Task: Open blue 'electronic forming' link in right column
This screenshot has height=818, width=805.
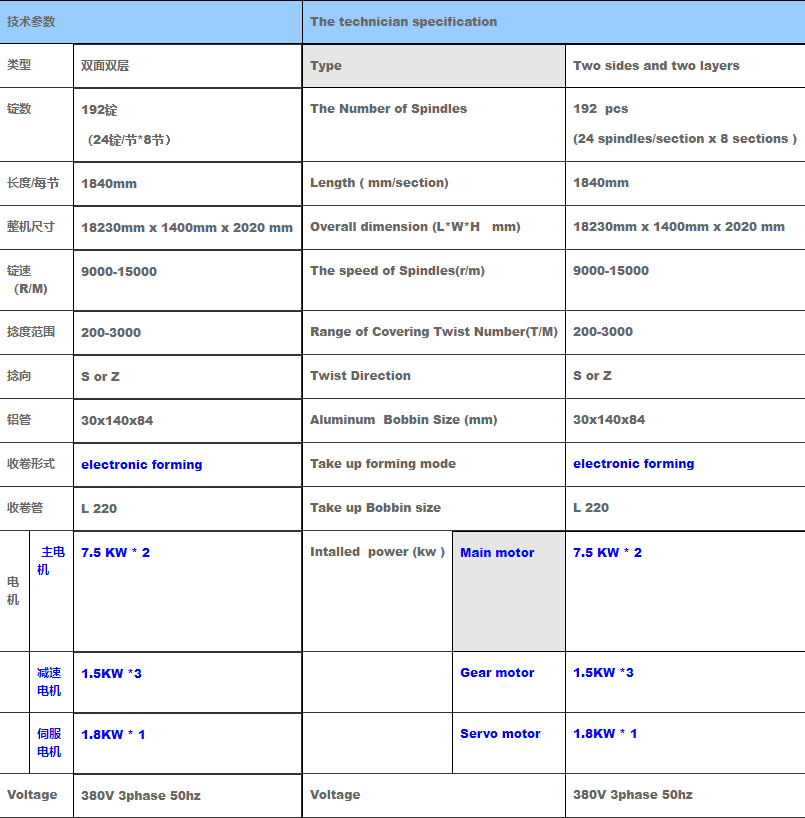Action: click(x=633, y=464)
